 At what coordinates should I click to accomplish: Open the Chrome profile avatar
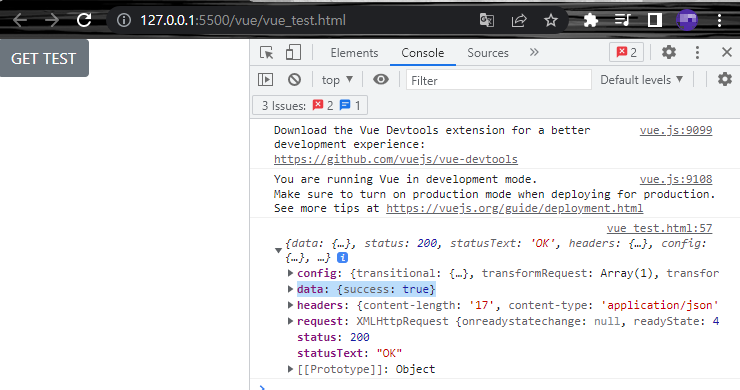point(687,20)
